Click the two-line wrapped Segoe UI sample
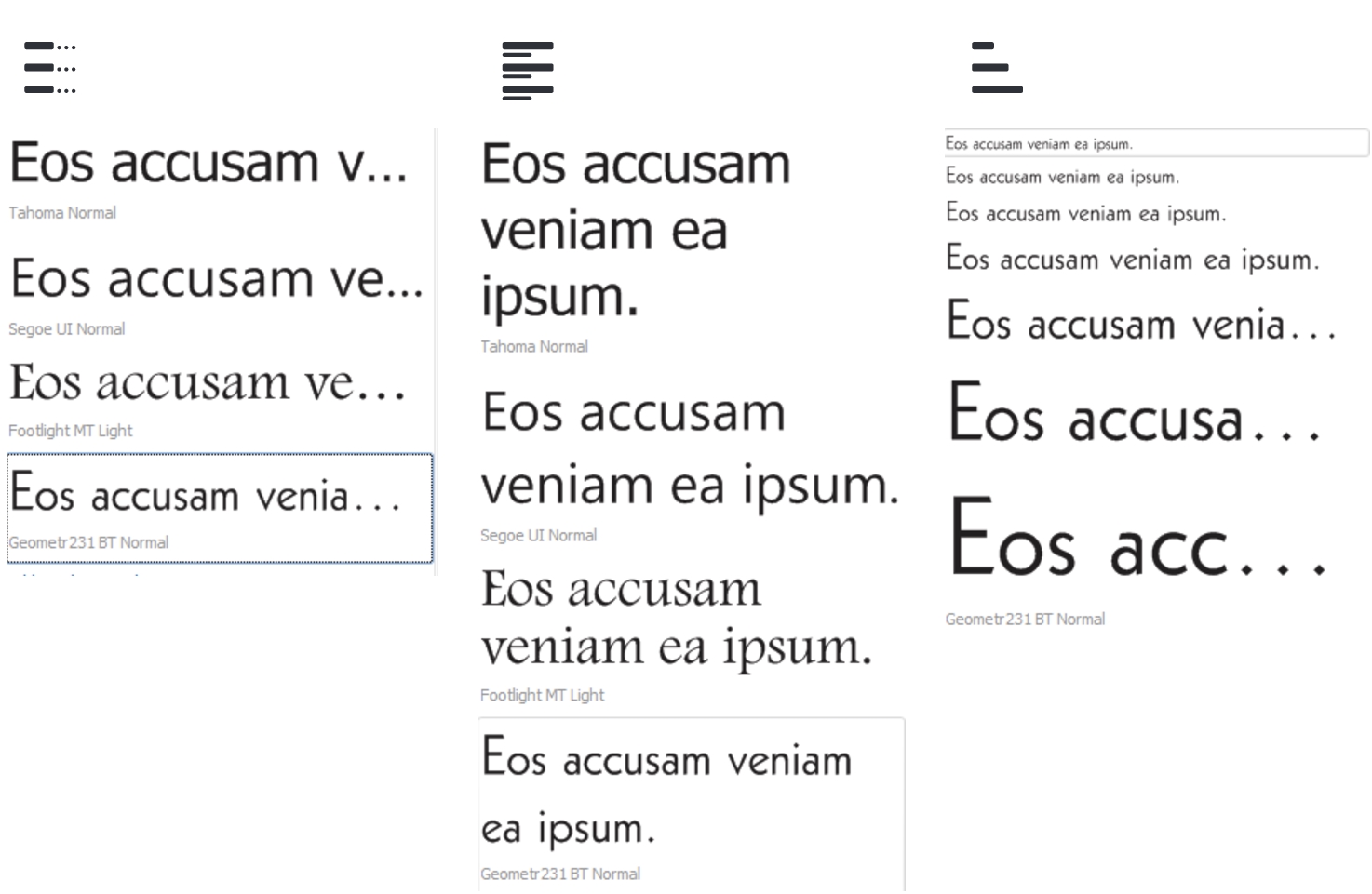 tap(689, 448)
